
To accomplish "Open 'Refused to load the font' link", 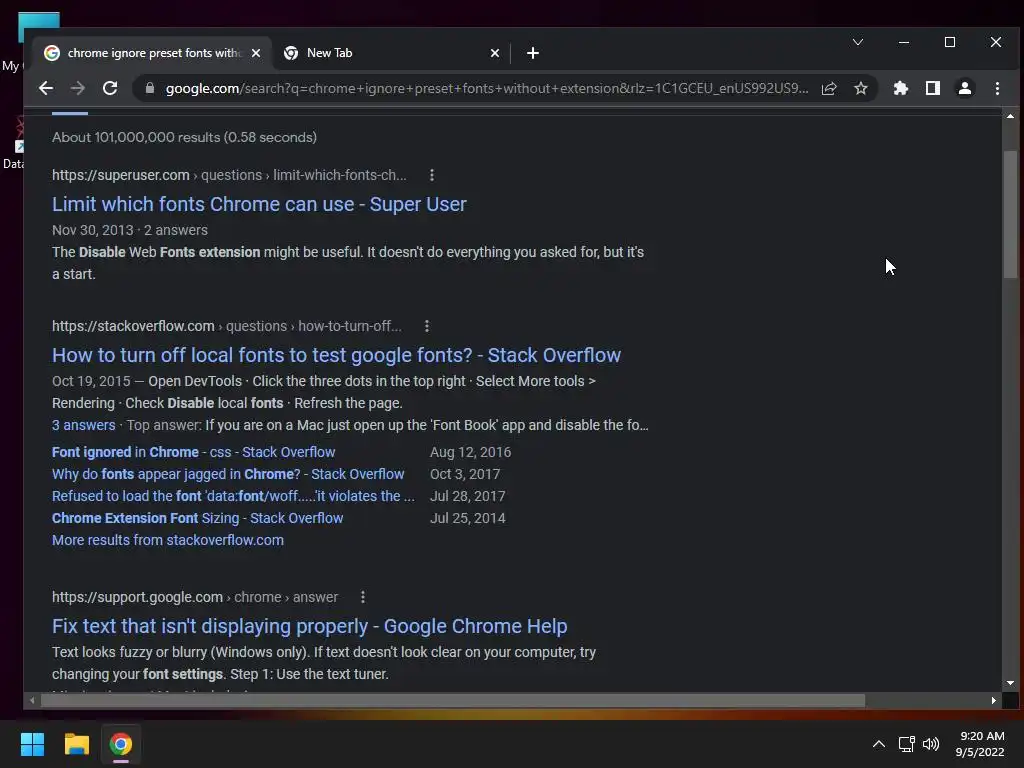I will 233,496.
